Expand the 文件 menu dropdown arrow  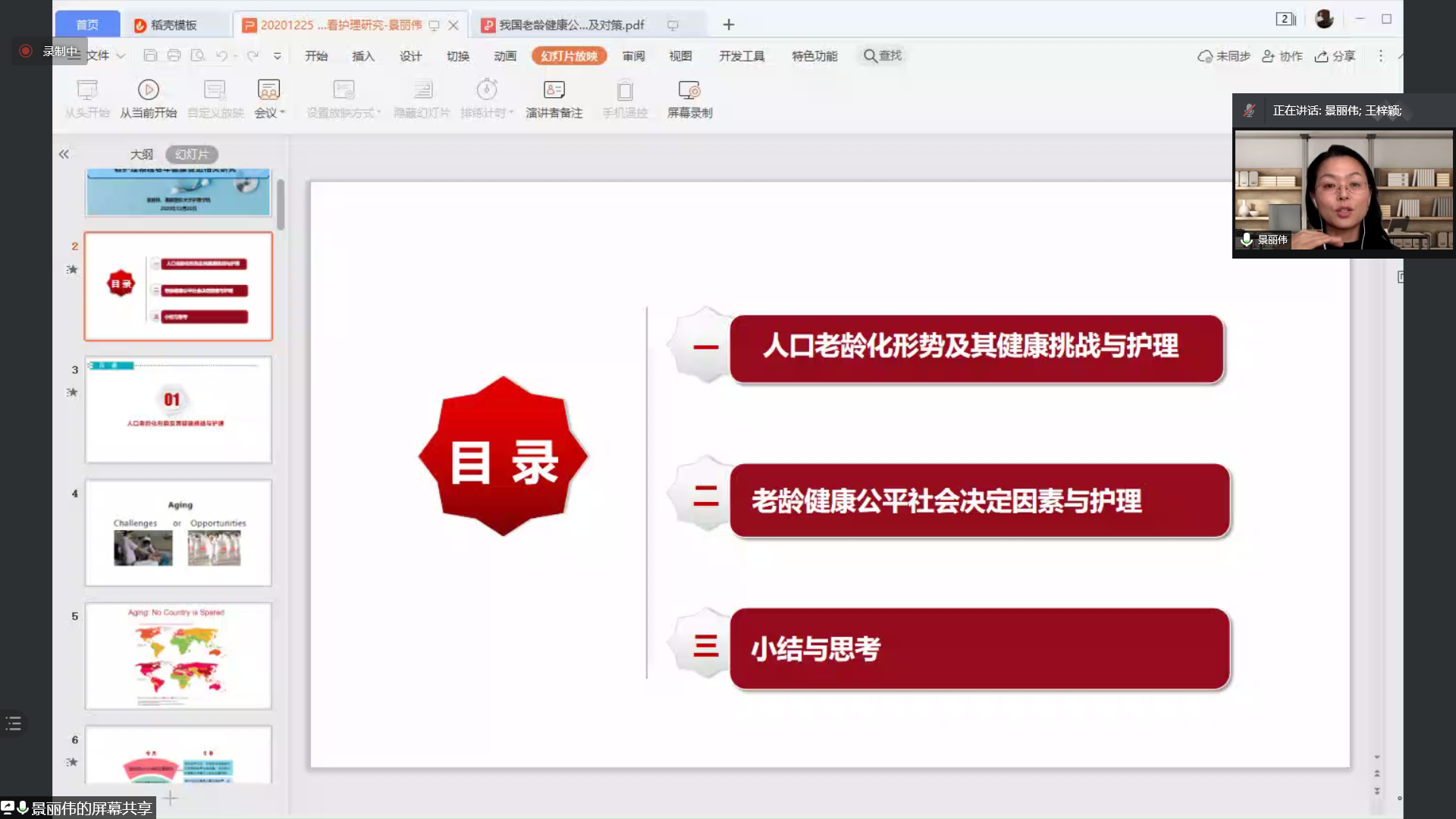pyautogui.click(x=121, y=55)
